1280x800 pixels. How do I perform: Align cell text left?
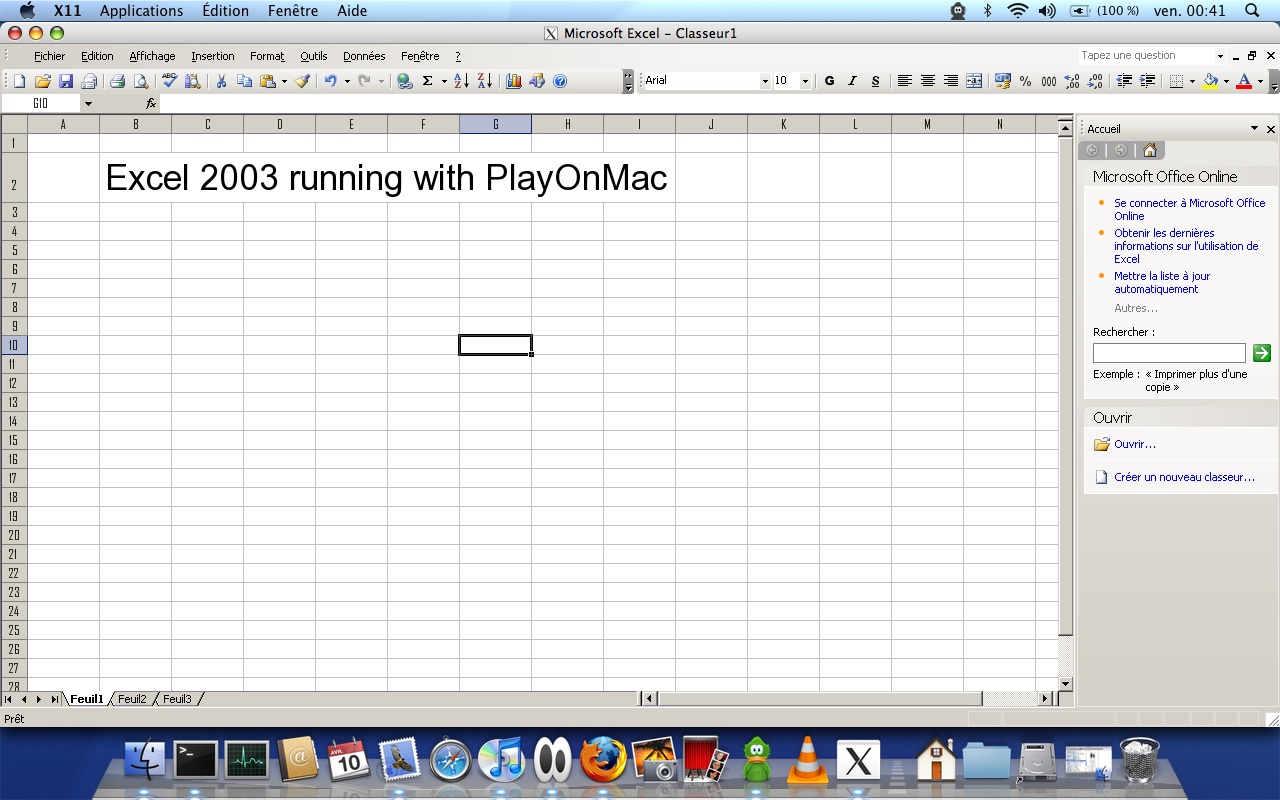pyautogui.click(x=904, y=81)
